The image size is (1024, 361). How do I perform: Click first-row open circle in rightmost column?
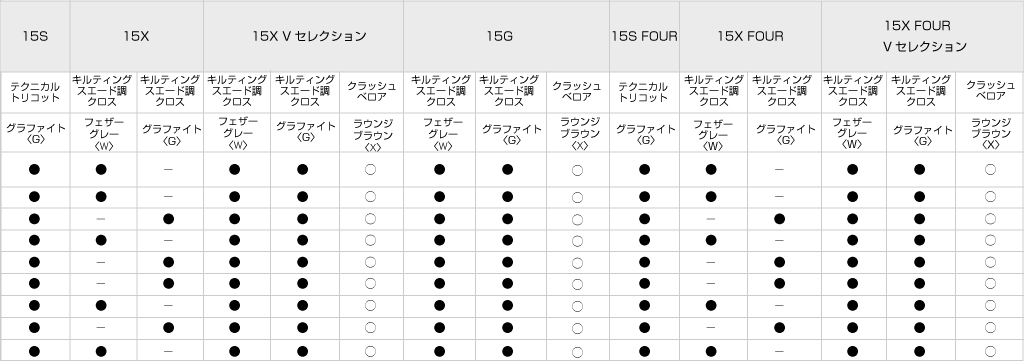pos(990,170)
